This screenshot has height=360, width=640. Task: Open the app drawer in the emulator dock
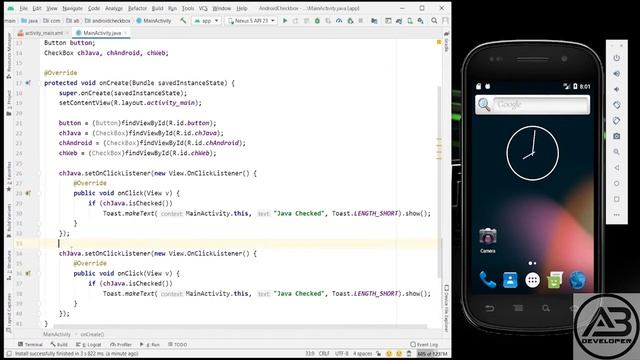[532, 280]
